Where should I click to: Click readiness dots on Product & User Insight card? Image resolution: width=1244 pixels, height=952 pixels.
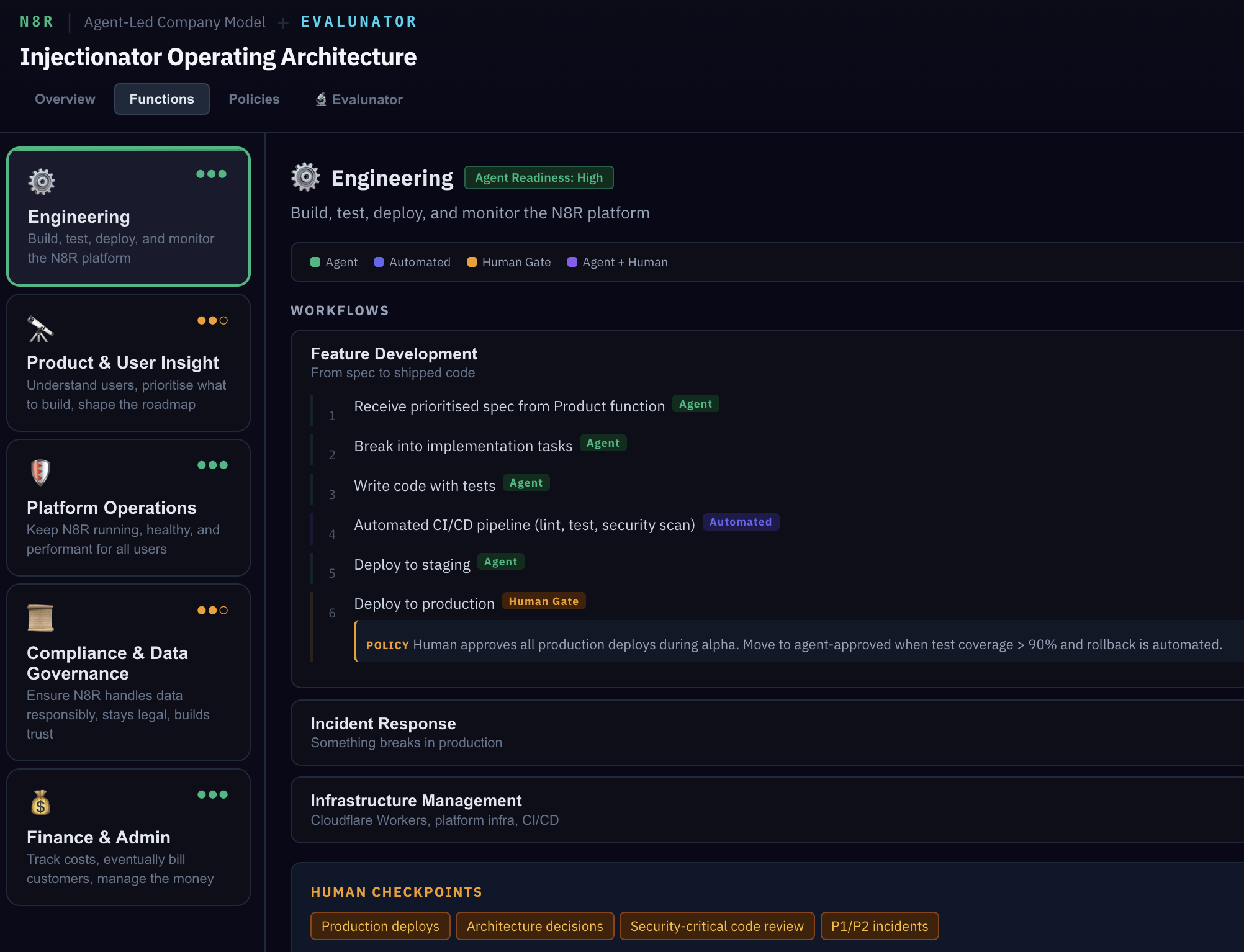click(212, 320)
